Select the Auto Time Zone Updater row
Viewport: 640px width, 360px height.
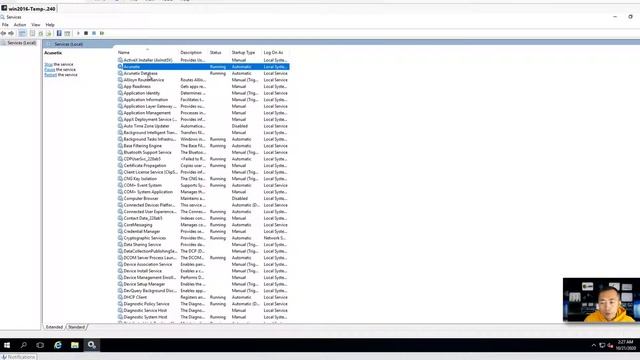pos(203,126)
